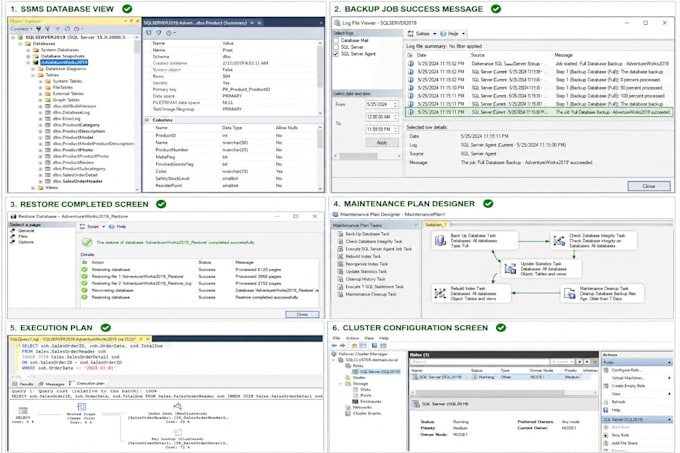Image resolution: width=680 pixels, height=453 pixels.
Task: Collapse the Storage node in Failover Cluster Manager
Action: click(340, 384)
